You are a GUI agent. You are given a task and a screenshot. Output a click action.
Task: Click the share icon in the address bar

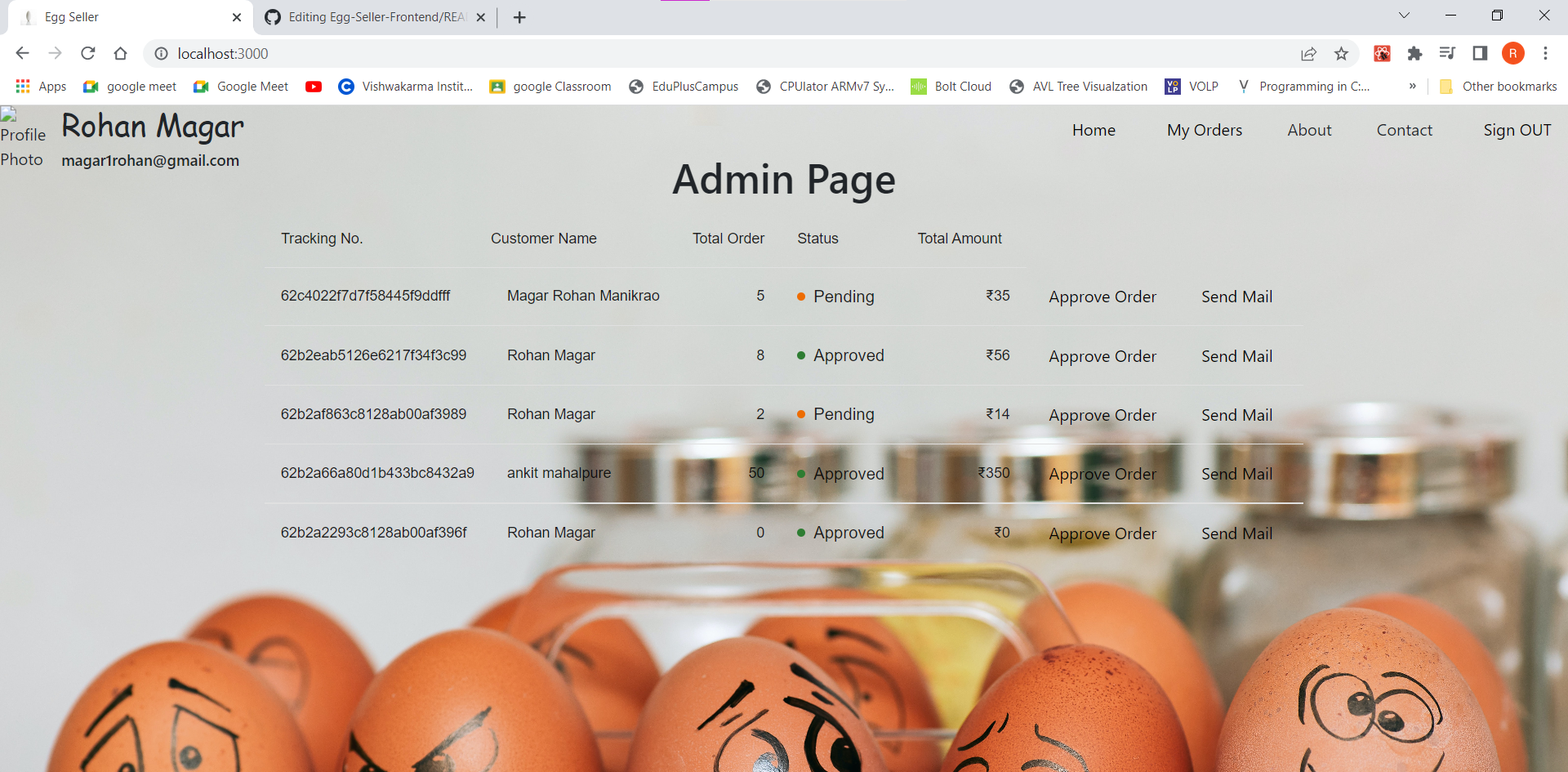[1309, 53]
